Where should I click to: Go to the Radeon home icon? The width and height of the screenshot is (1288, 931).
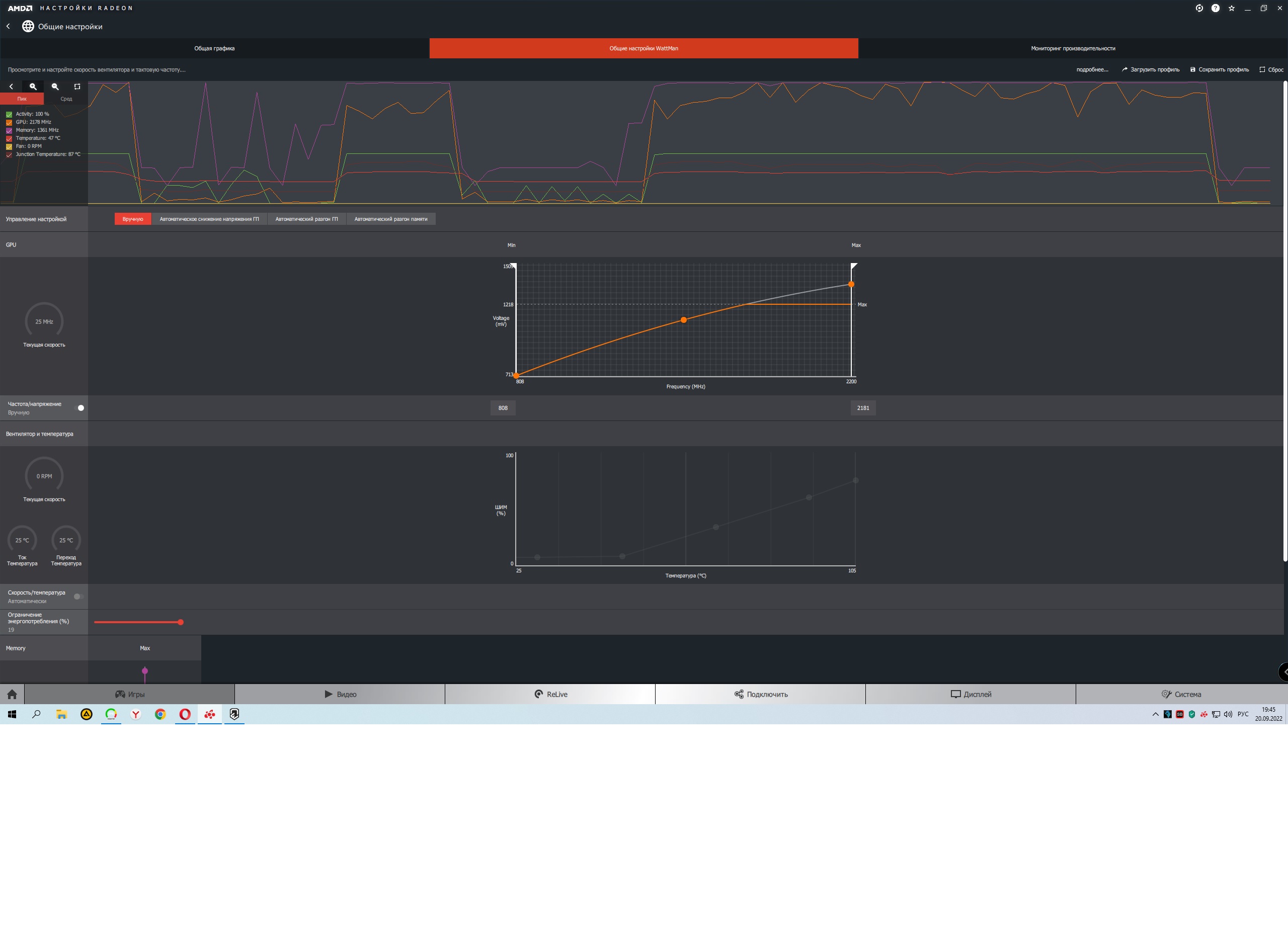[12, 694]
